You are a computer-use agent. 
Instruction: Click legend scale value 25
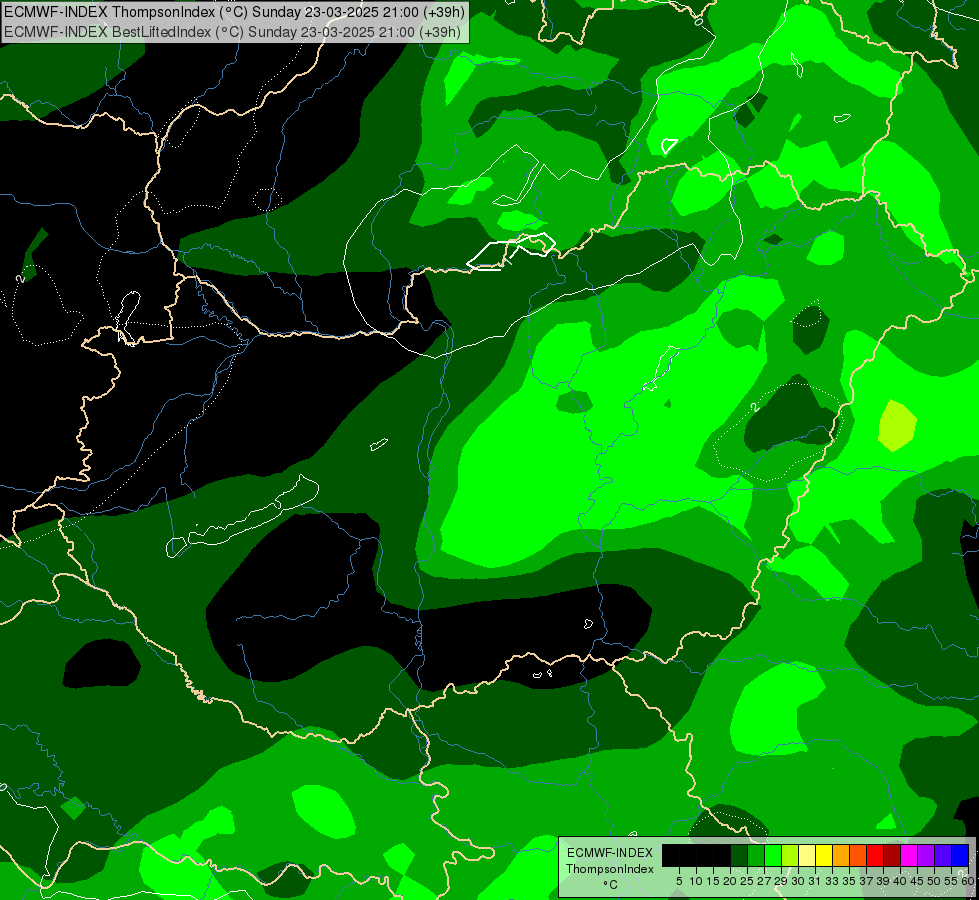click(747, 881)
